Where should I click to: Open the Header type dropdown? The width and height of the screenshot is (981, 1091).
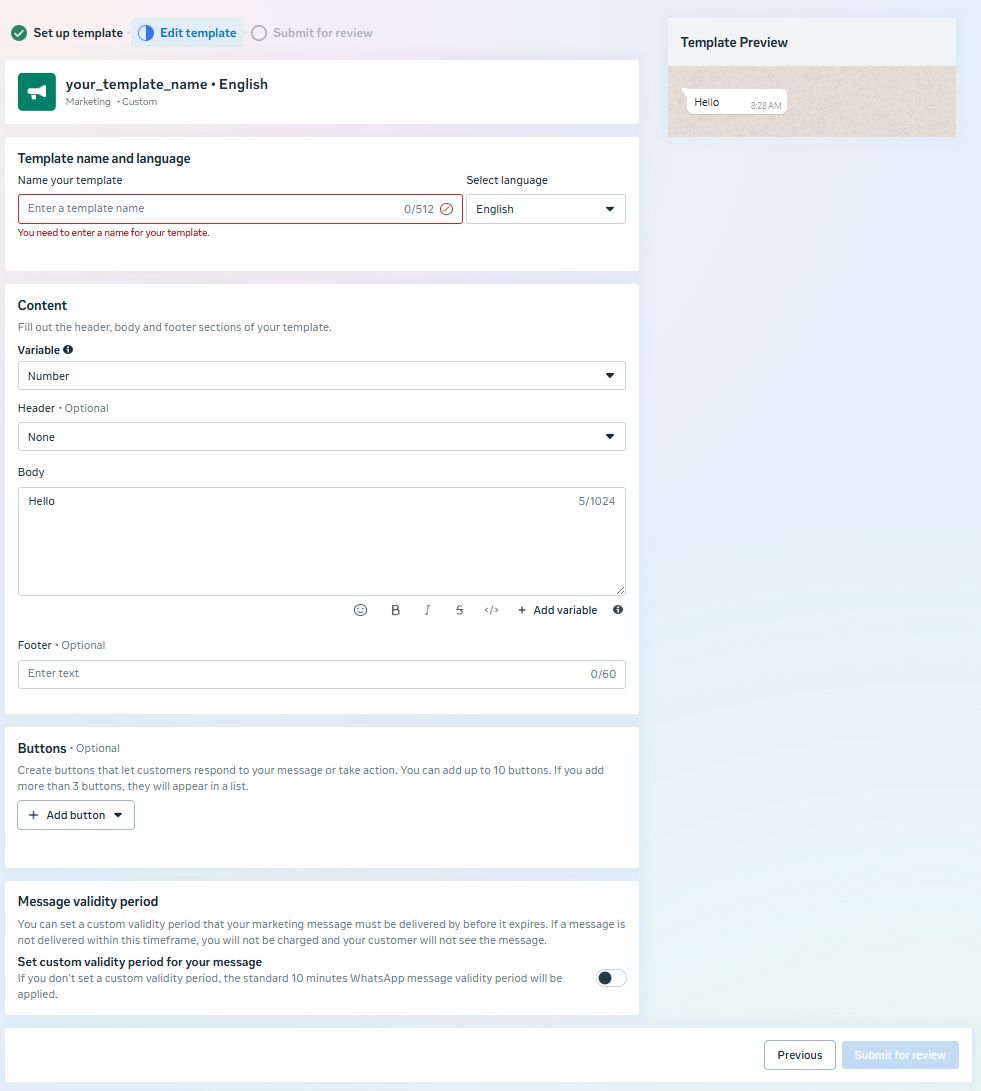(321, 437)
